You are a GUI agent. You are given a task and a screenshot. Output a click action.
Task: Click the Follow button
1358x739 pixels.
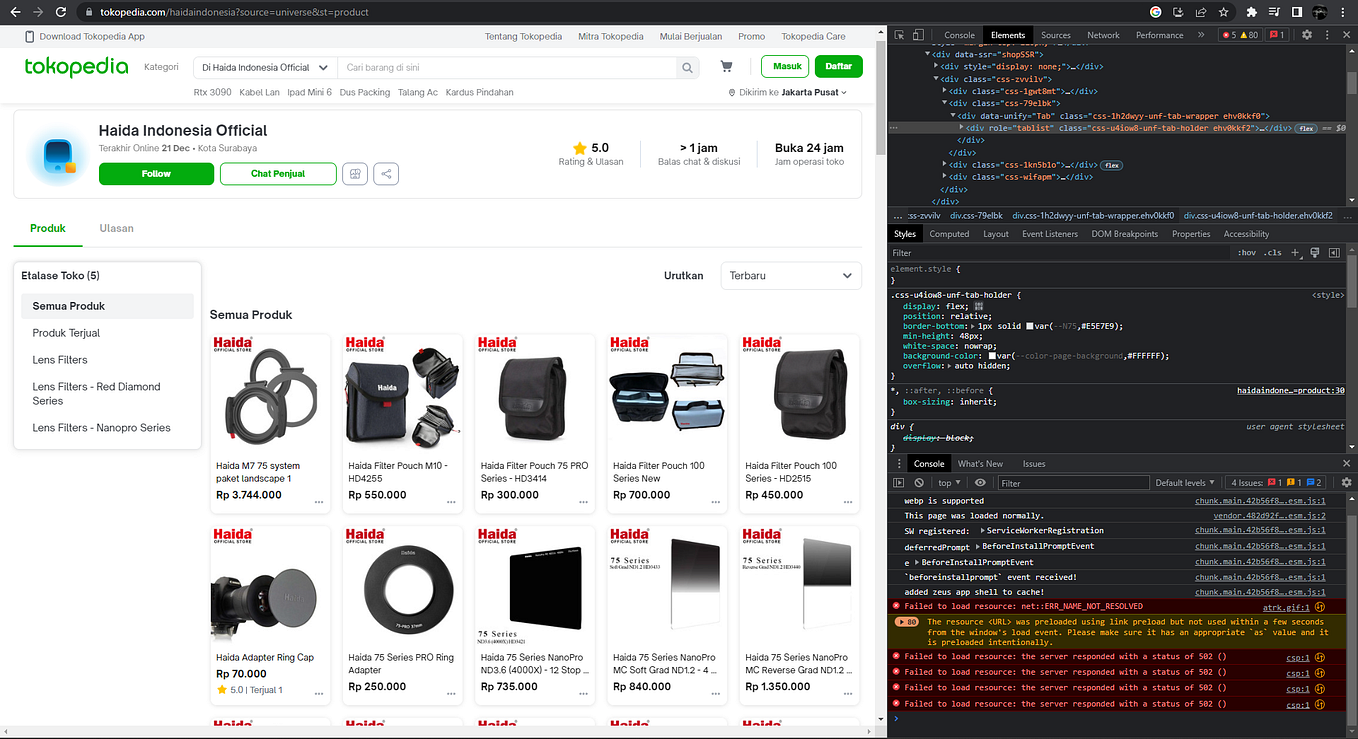click(155, 174)
